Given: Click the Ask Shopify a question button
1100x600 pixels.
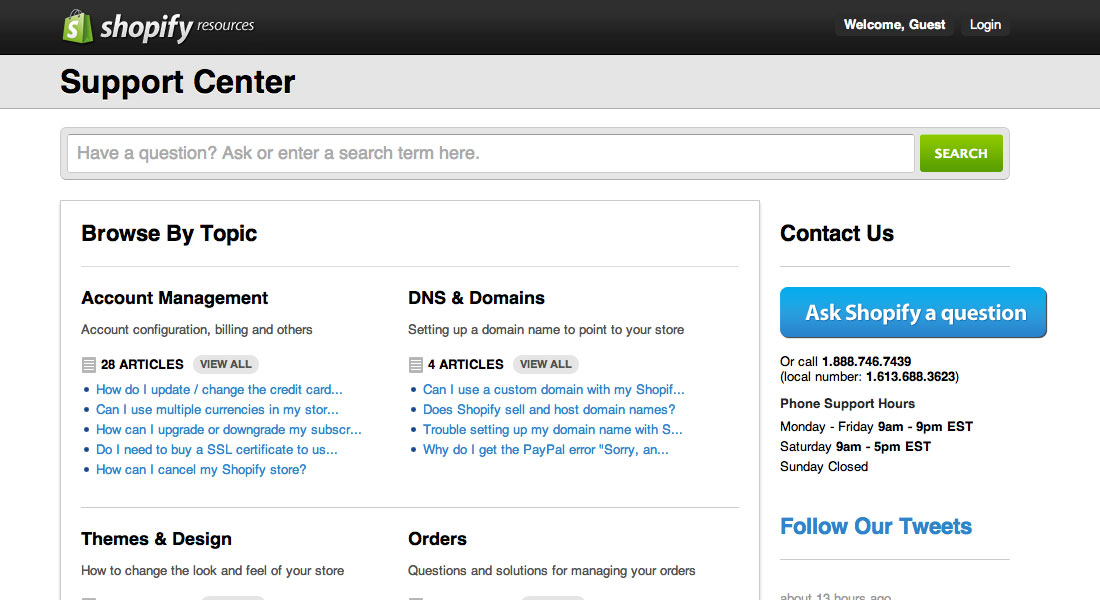Looking at the screenshot, I should (913, 313).
